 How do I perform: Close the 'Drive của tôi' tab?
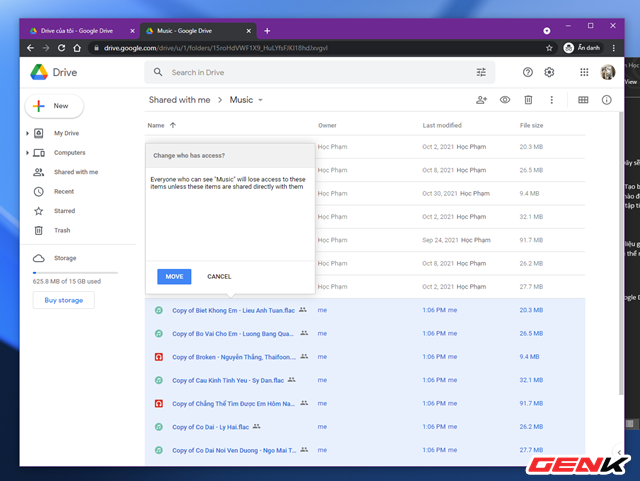pyautogui.click(x=132, y=31)
